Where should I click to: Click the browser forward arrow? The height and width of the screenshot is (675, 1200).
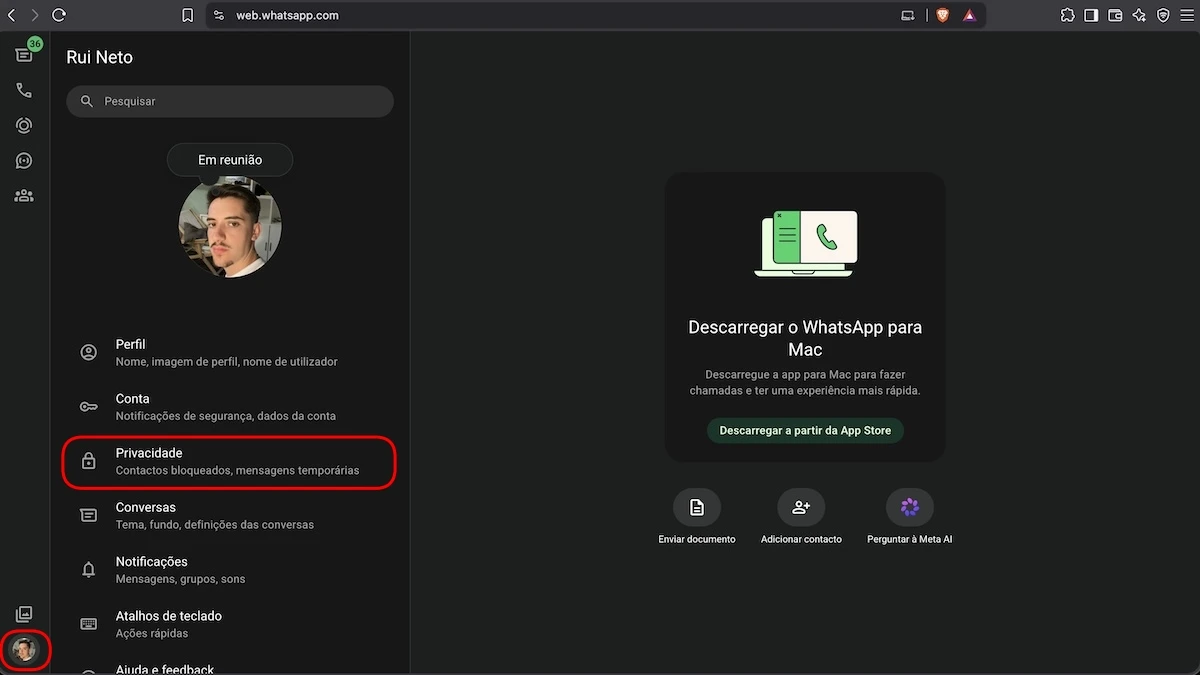click(x=34, y=15)
